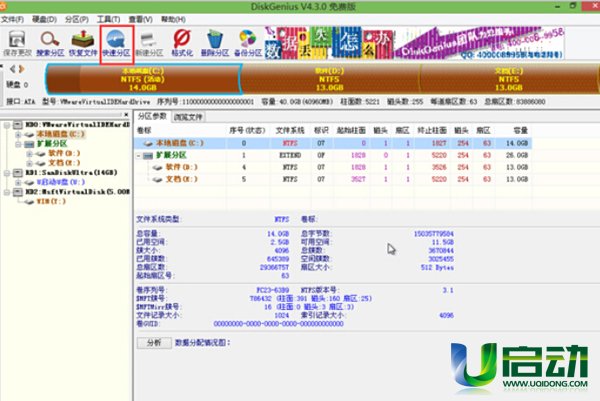Screen dimensions: 600x401
Task: Switch to the 浏览文件 tab
Action: [x=188, y=117]
